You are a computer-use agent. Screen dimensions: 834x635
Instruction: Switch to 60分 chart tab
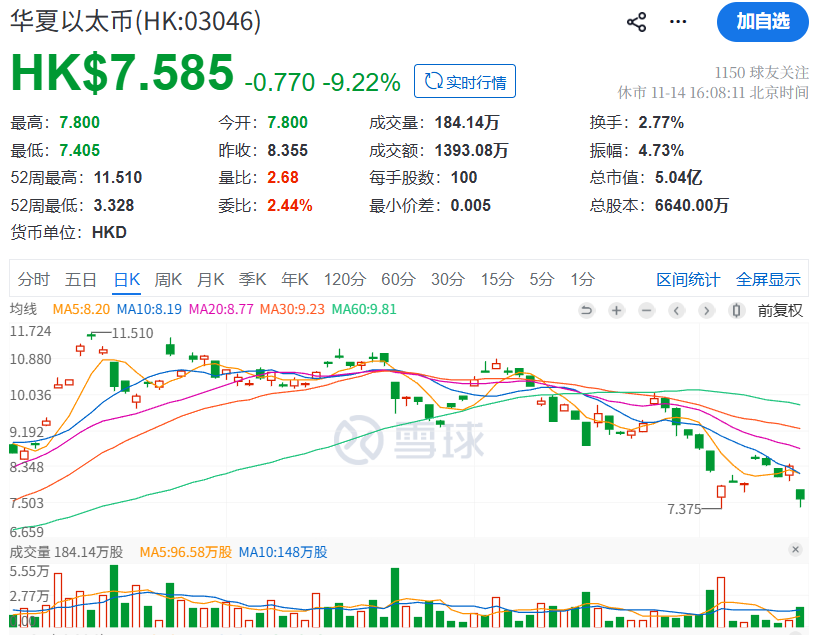pos(398,279)
